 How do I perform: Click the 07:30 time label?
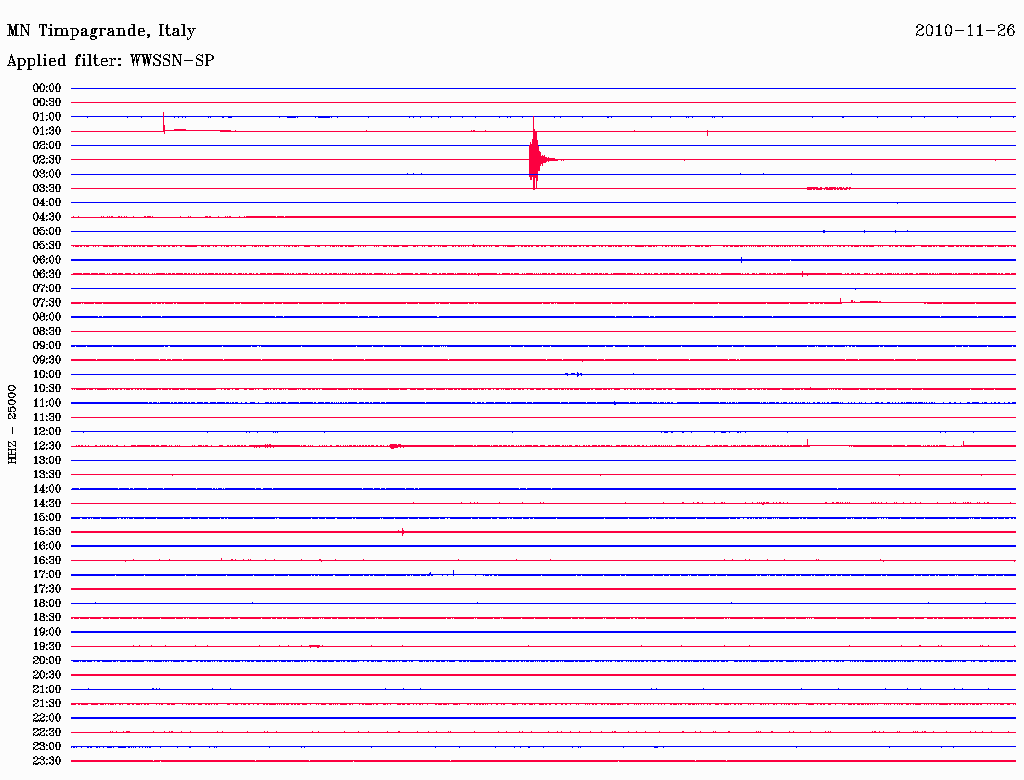click(x=46, y=303)
